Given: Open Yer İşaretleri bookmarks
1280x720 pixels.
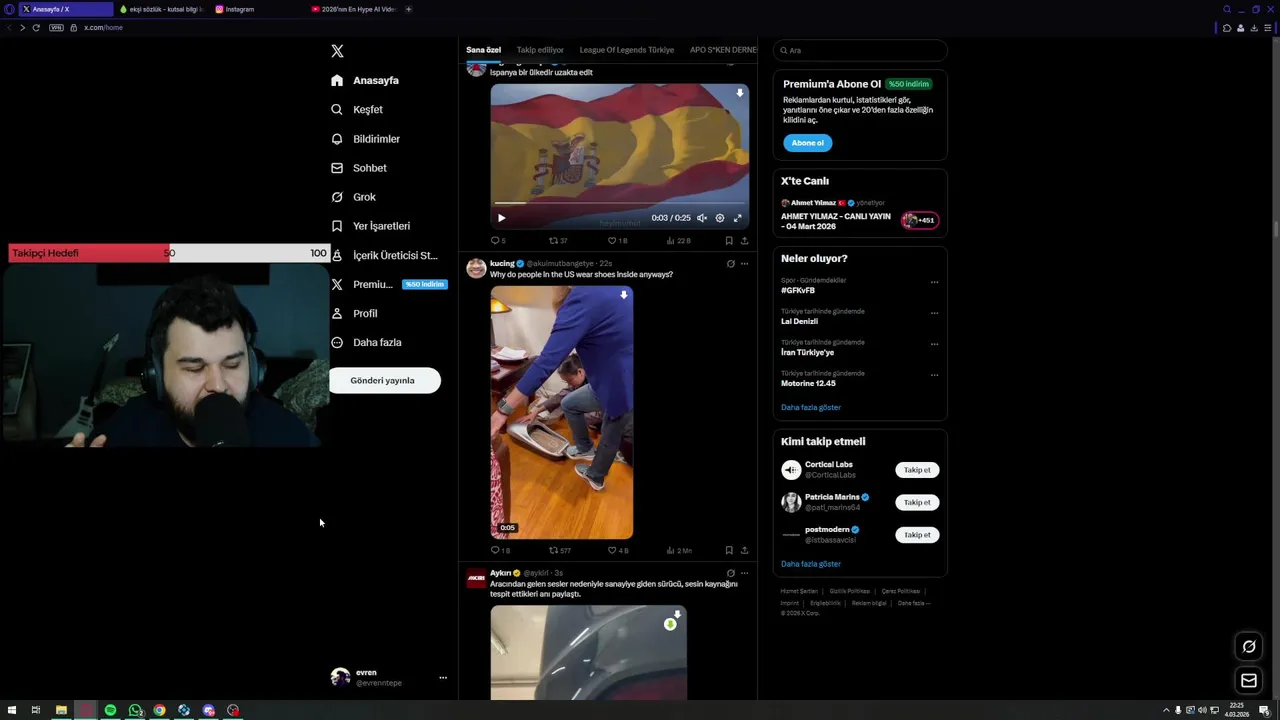Looking at the screenshot, I should [370, 226].
